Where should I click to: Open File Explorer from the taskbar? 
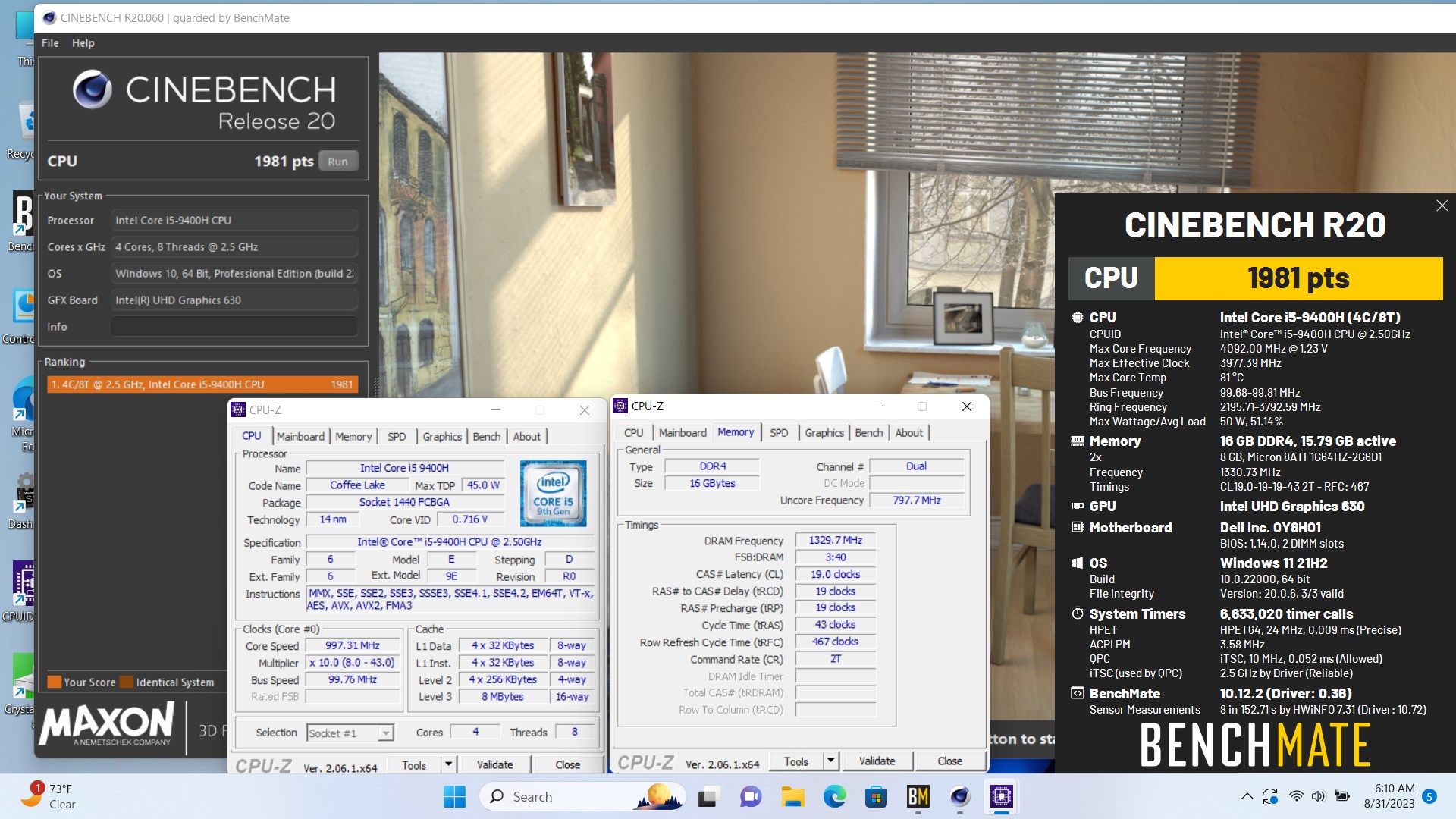click(792, 796)
